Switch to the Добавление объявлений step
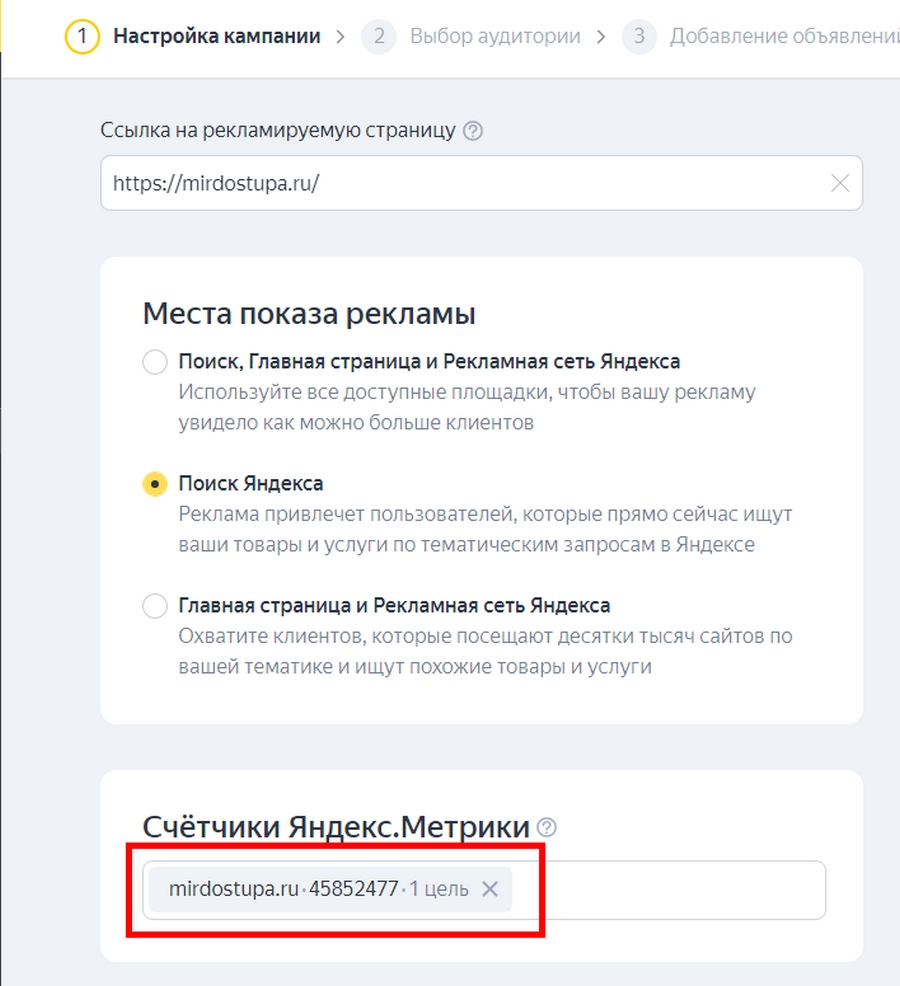Screen dimensions: 900x986 point(780,37)
